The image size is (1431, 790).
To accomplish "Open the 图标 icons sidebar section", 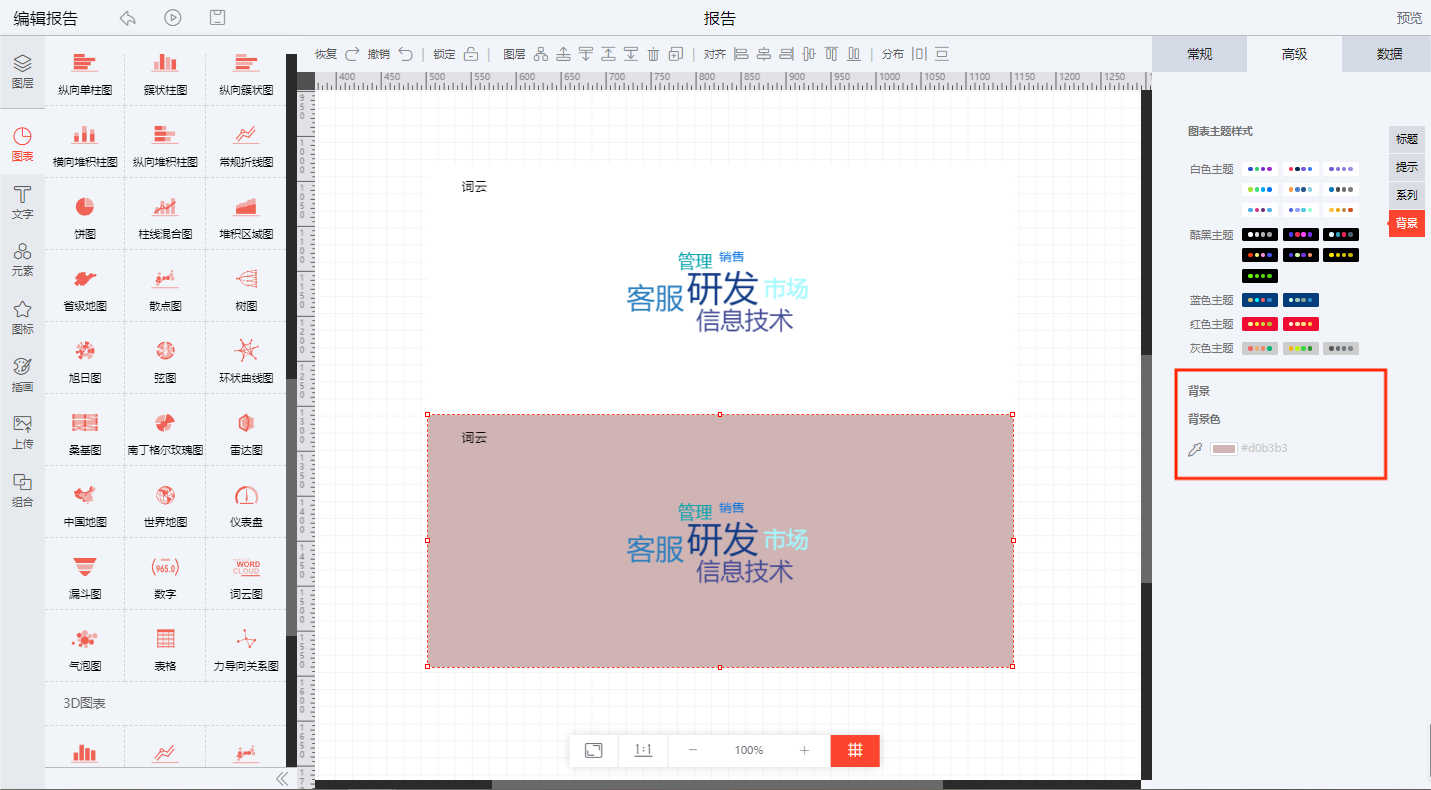I will [22, 317].
